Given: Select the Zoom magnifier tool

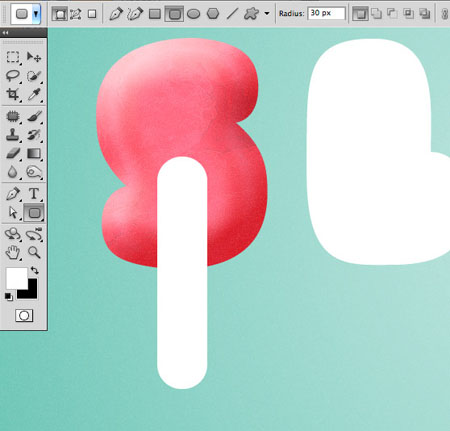Looking at the screenshot, I should click(x=34, y=252).
